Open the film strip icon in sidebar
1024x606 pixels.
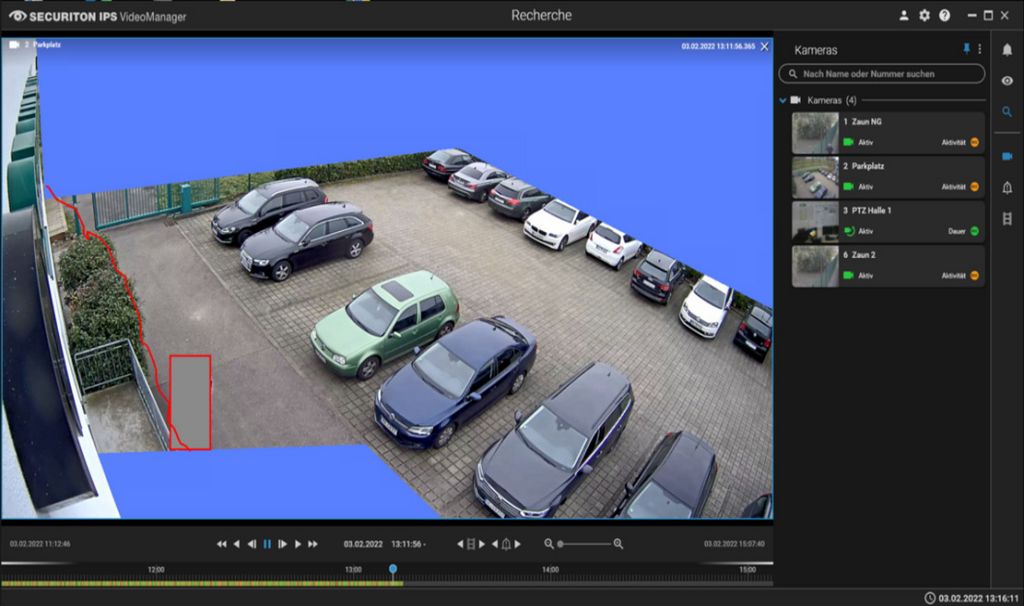[x=1007, y=219]
